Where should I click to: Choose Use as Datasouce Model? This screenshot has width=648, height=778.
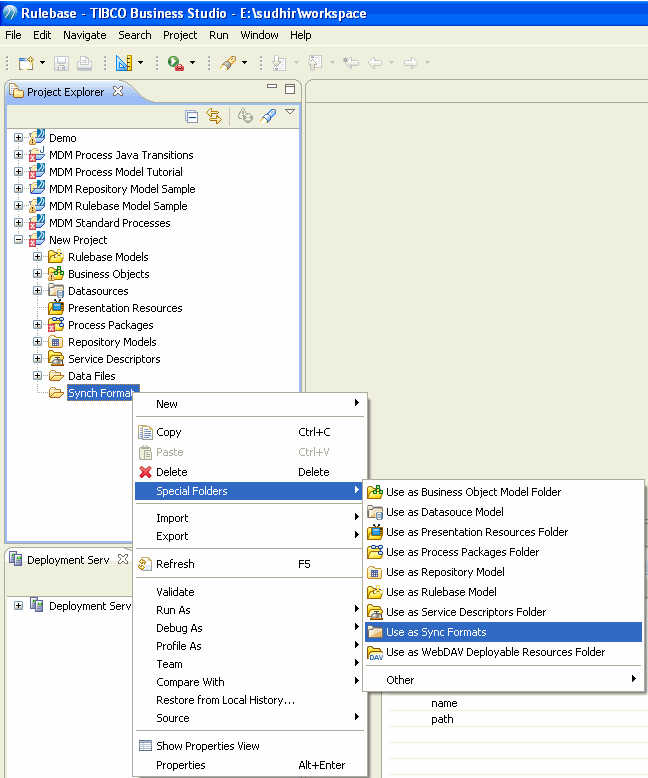(503, 512)
